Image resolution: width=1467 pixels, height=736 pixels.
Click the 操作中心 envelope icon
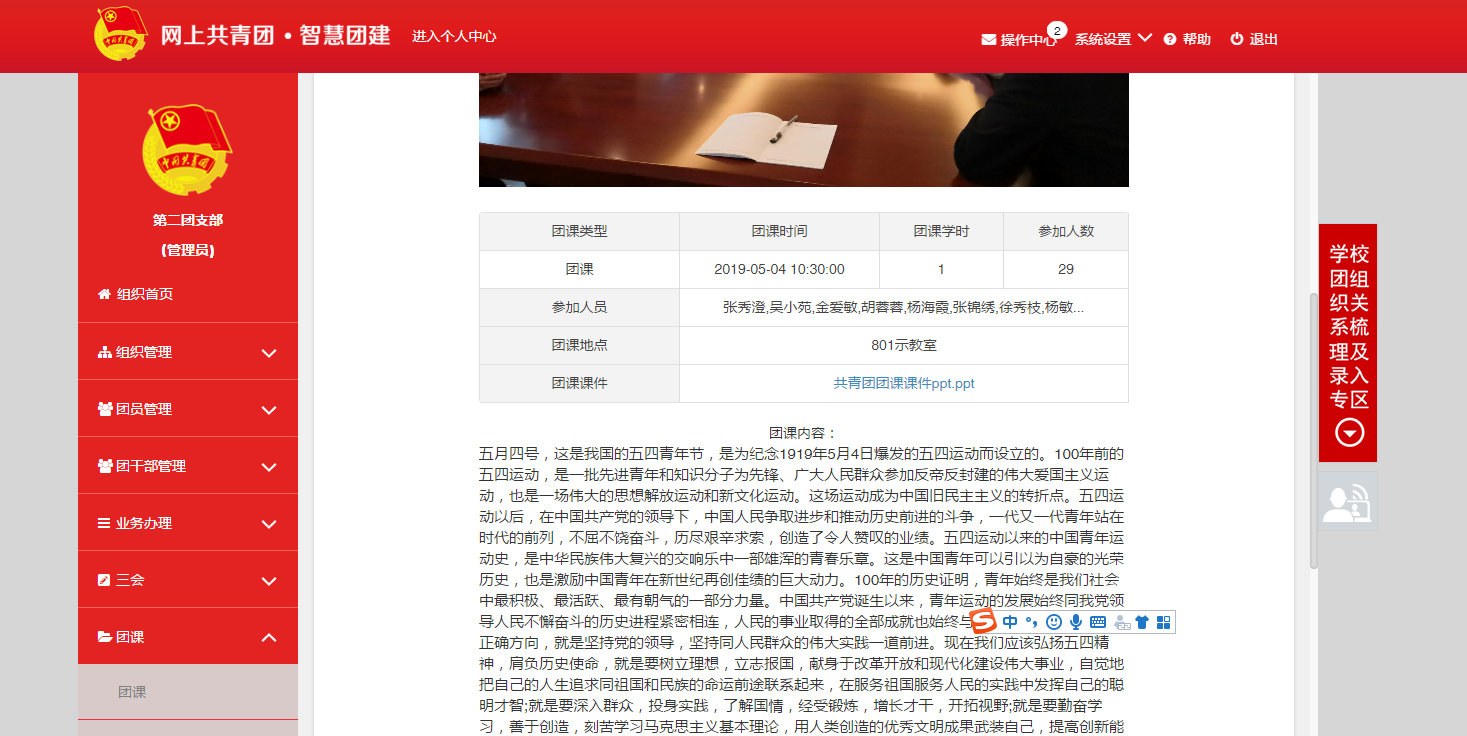pyautogui.click(x=988, y=40)
